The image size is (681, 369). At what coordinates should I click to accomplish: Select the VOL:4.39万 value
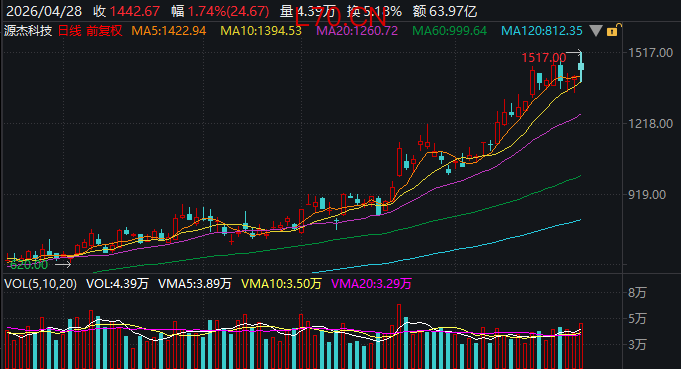[x=117, y=284]
